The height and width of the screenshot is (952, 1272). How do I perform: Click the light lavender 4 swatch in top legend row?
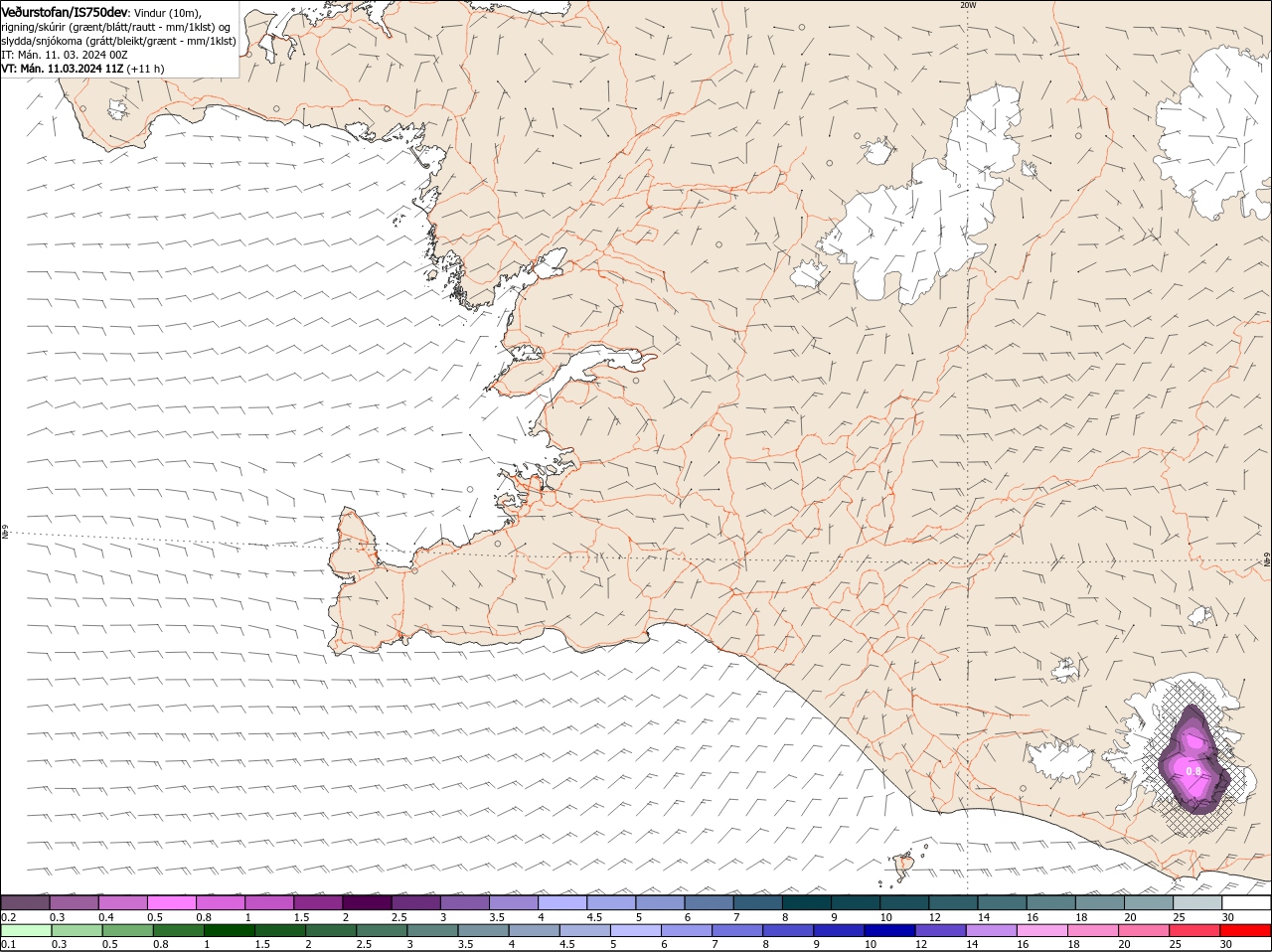[562, 902]
